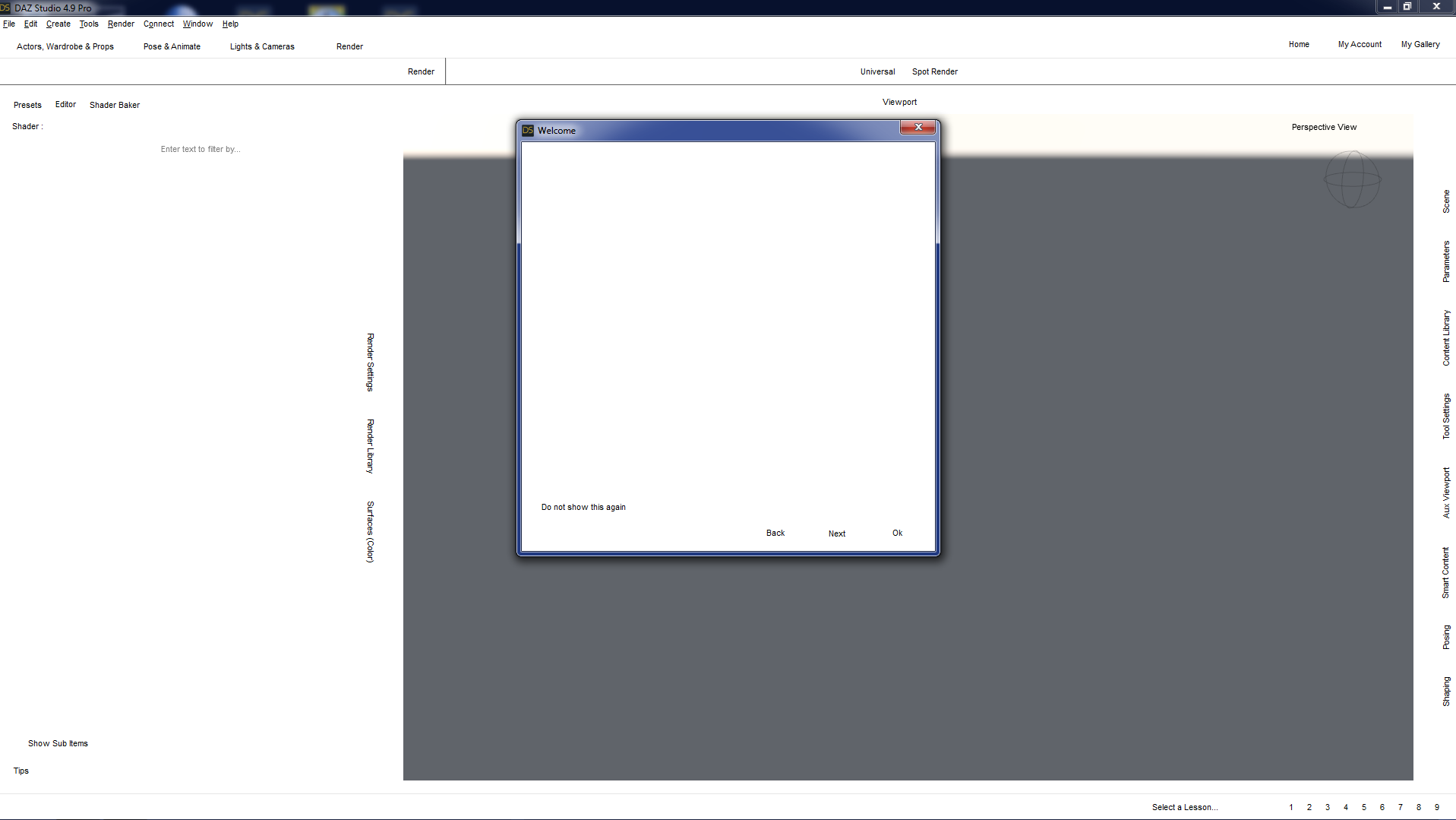1456x820 pixels.
Task: Open the Smart Content side pane
Action: click(x=1446, y=573)
